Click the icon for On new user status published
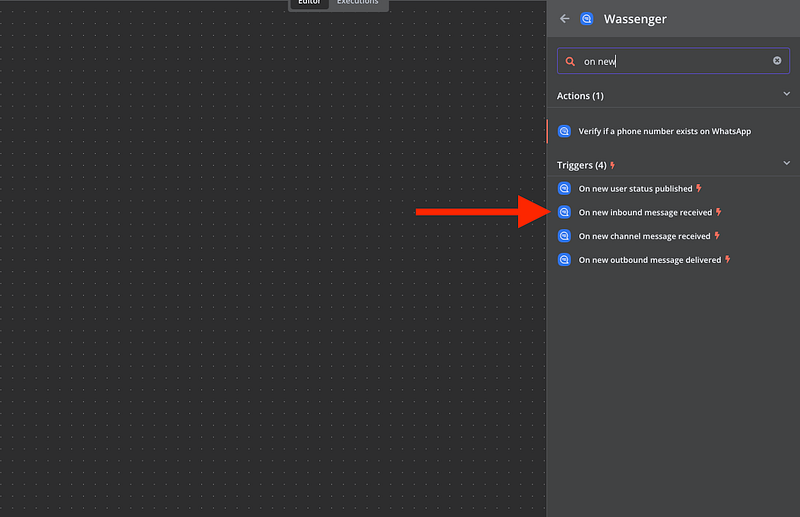800x517 pixels. [564, 188]
